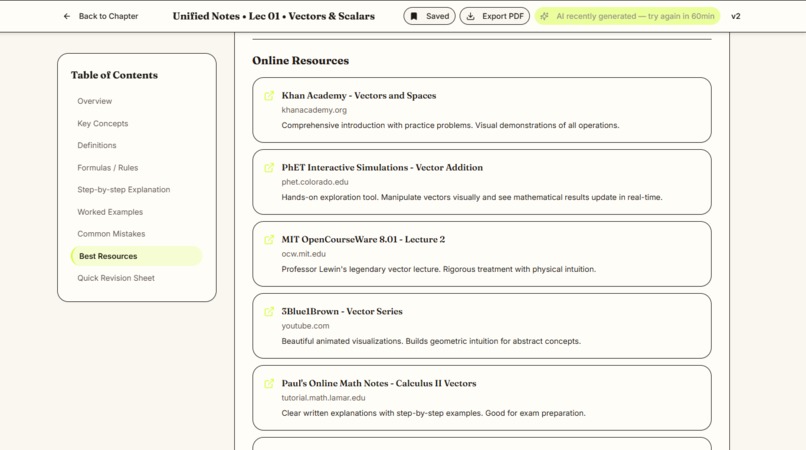Click the tutorial.math.lamar.edu URL text
Image resolution: width=806 pixels, height=450 pixels.
pos(323,398)
